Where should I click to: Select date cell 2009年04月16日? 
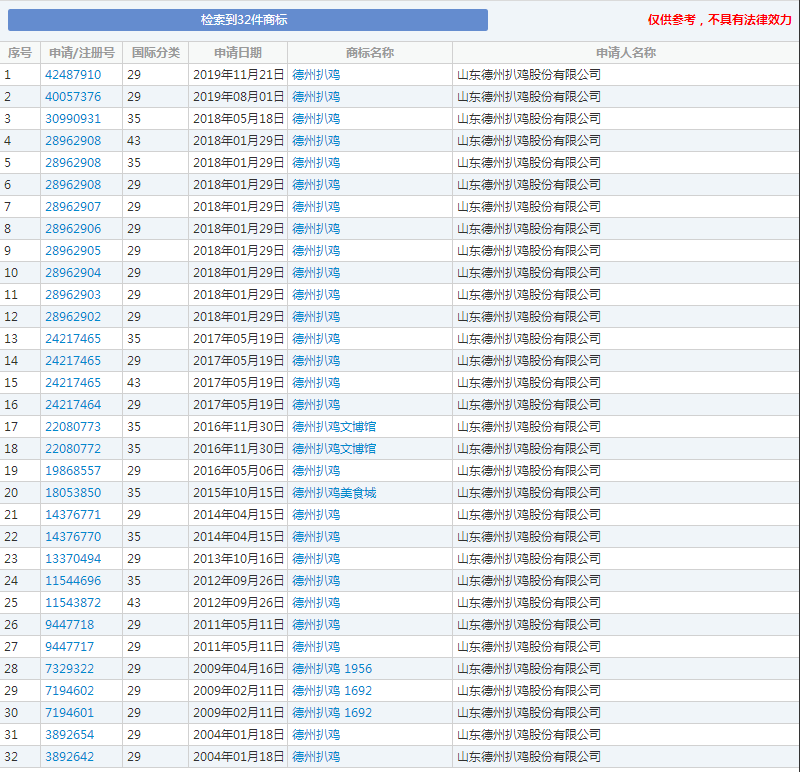[238, 669]
